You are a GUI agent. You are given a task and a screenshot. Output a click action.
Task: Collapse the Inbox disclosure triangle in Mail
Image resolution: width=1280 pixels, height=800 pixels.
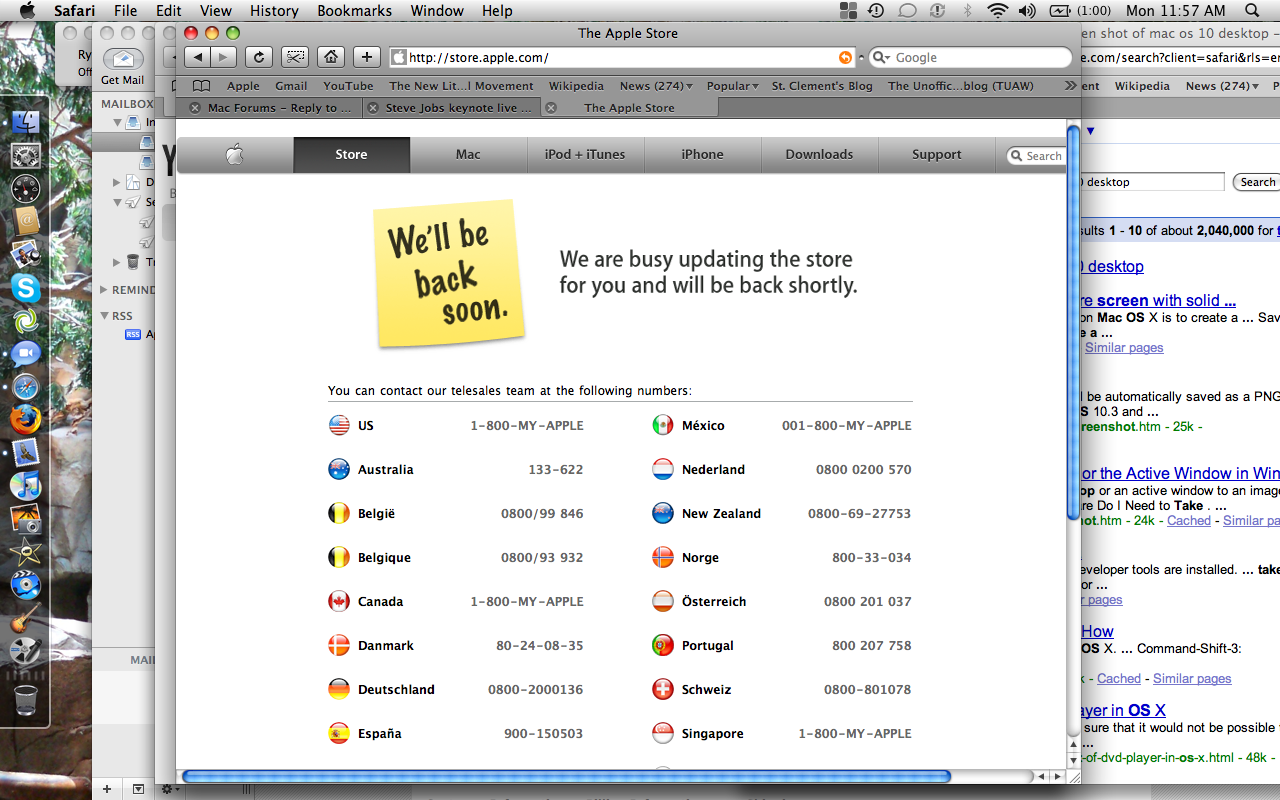tap(116, 123)
